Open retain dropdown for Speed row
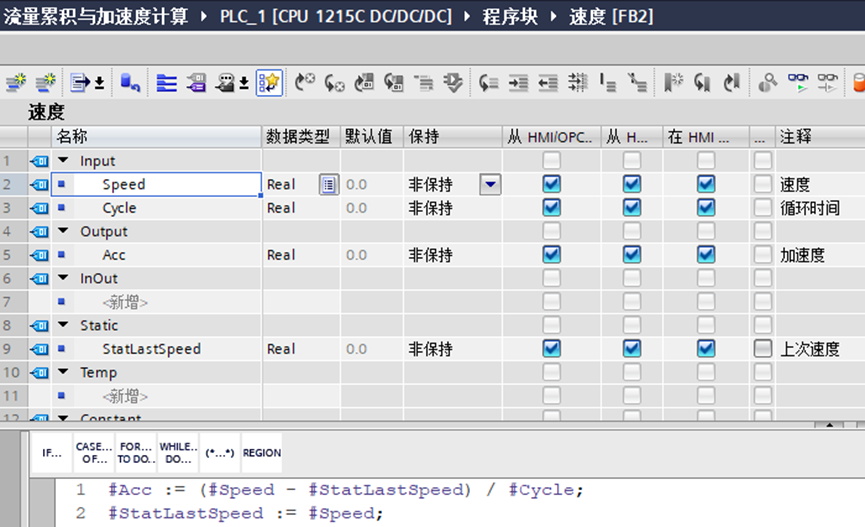 coord(490,184)
